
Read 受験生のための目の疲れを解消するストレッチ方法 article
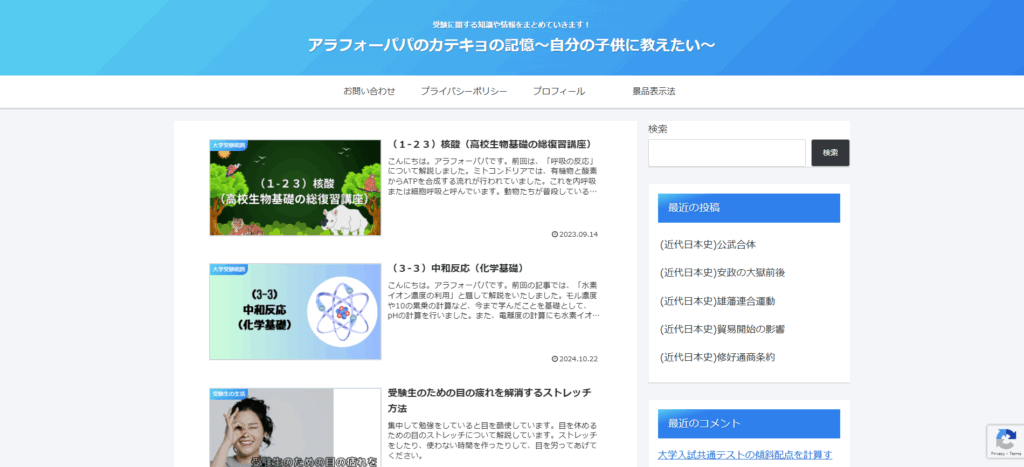tap(489, 400)
